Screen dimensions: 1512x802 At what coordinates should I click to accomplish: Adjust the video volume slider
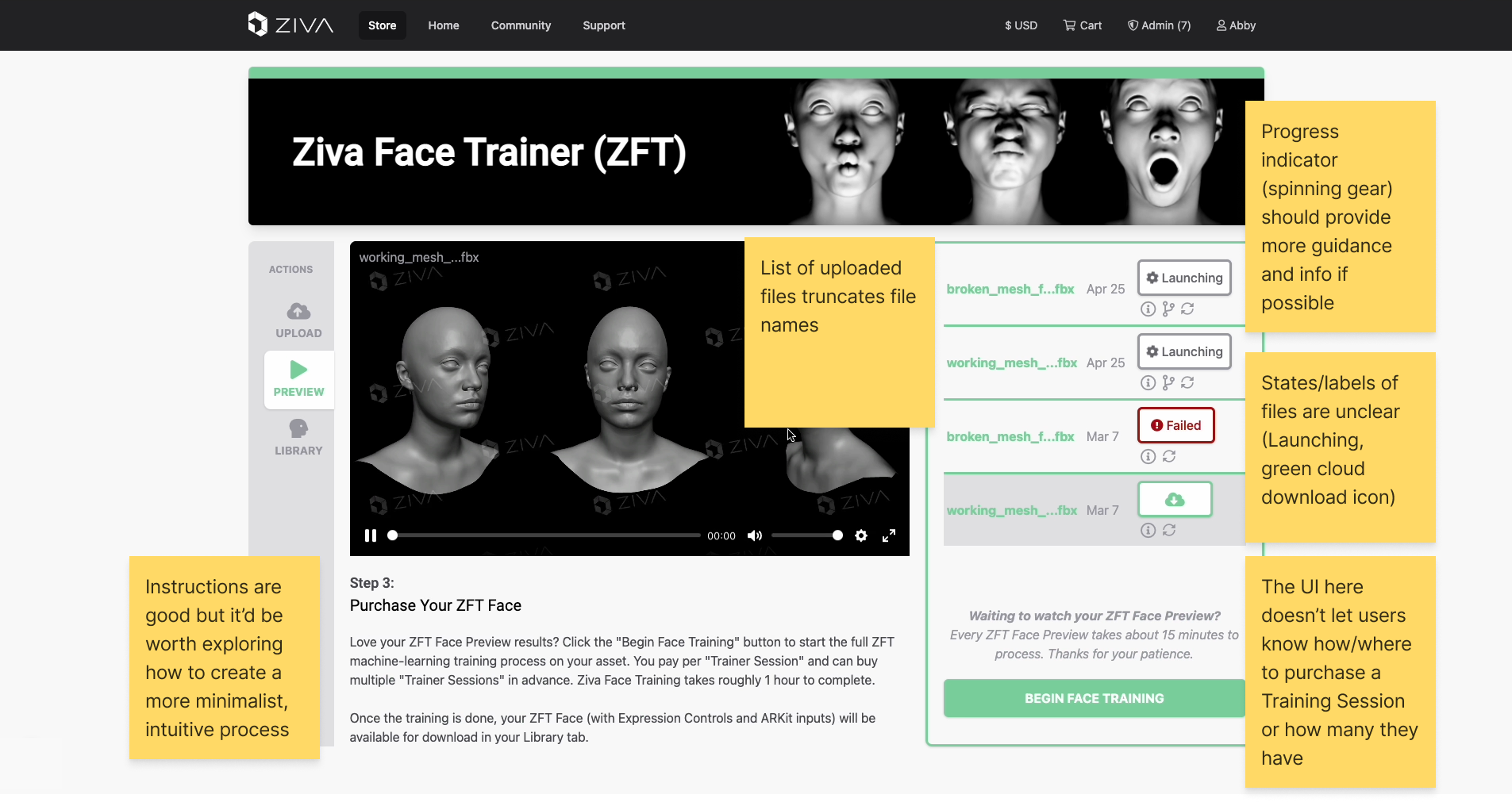click(806, 535)
